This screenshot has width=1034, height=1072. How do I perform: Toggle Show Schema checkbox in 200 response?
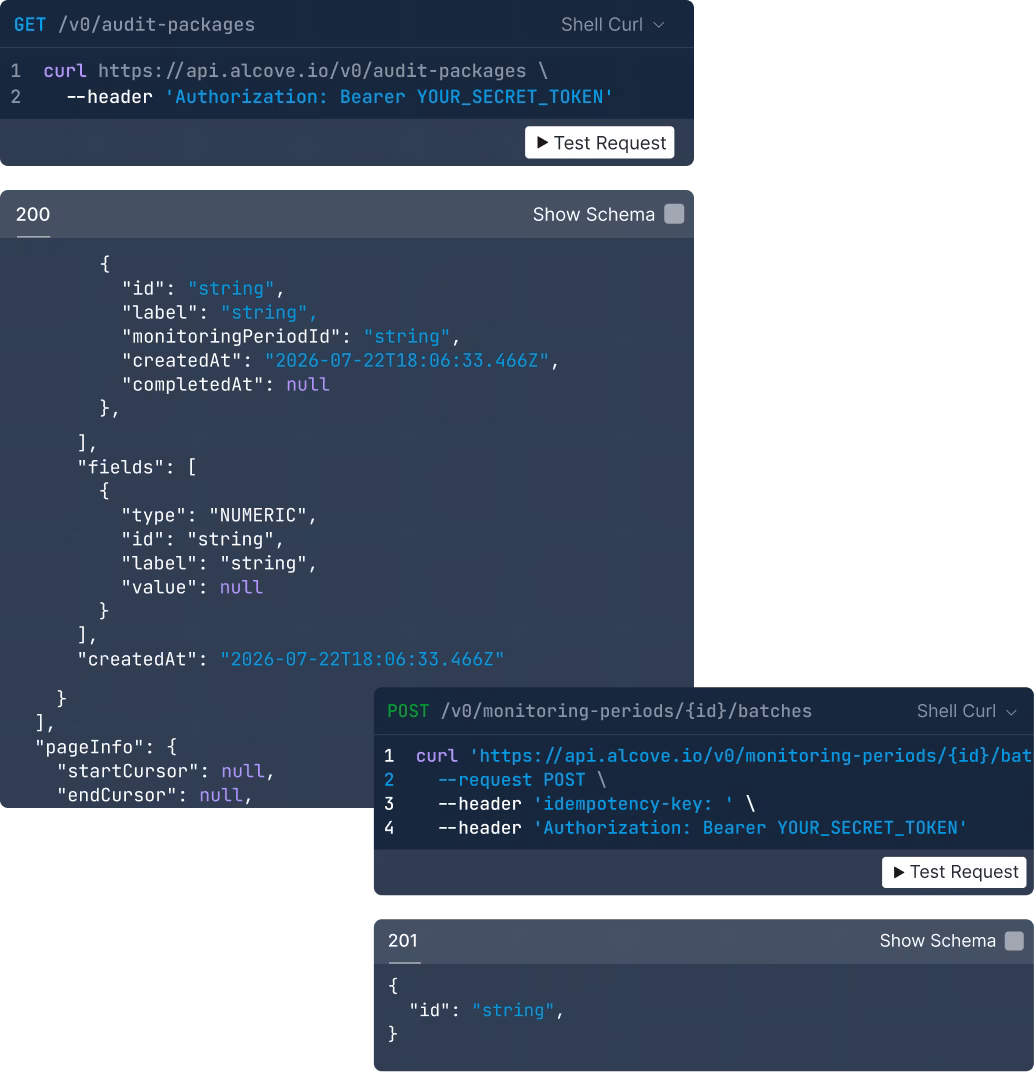point(674,214)
